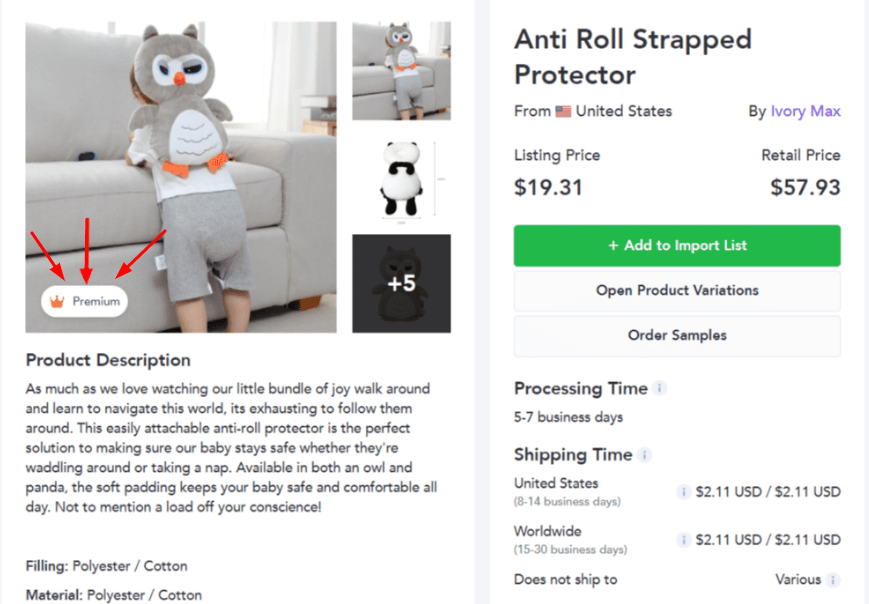Select the panda protector thumbnail
869x604 pixels.
(401, 178)
